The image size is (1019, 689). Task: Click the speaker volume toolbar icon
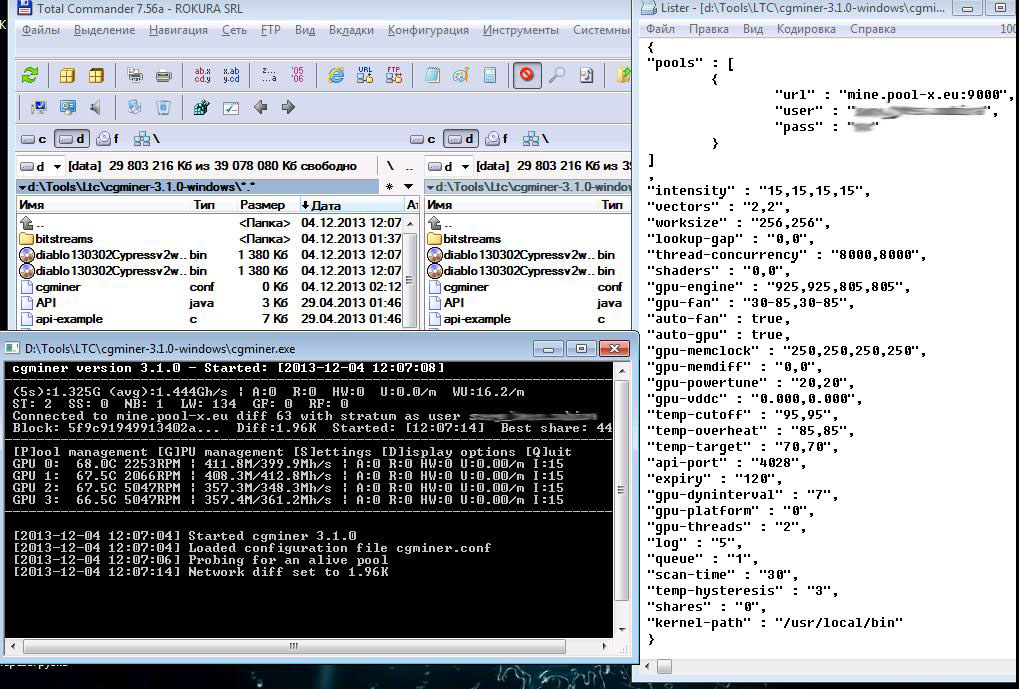tap(96, 107)
